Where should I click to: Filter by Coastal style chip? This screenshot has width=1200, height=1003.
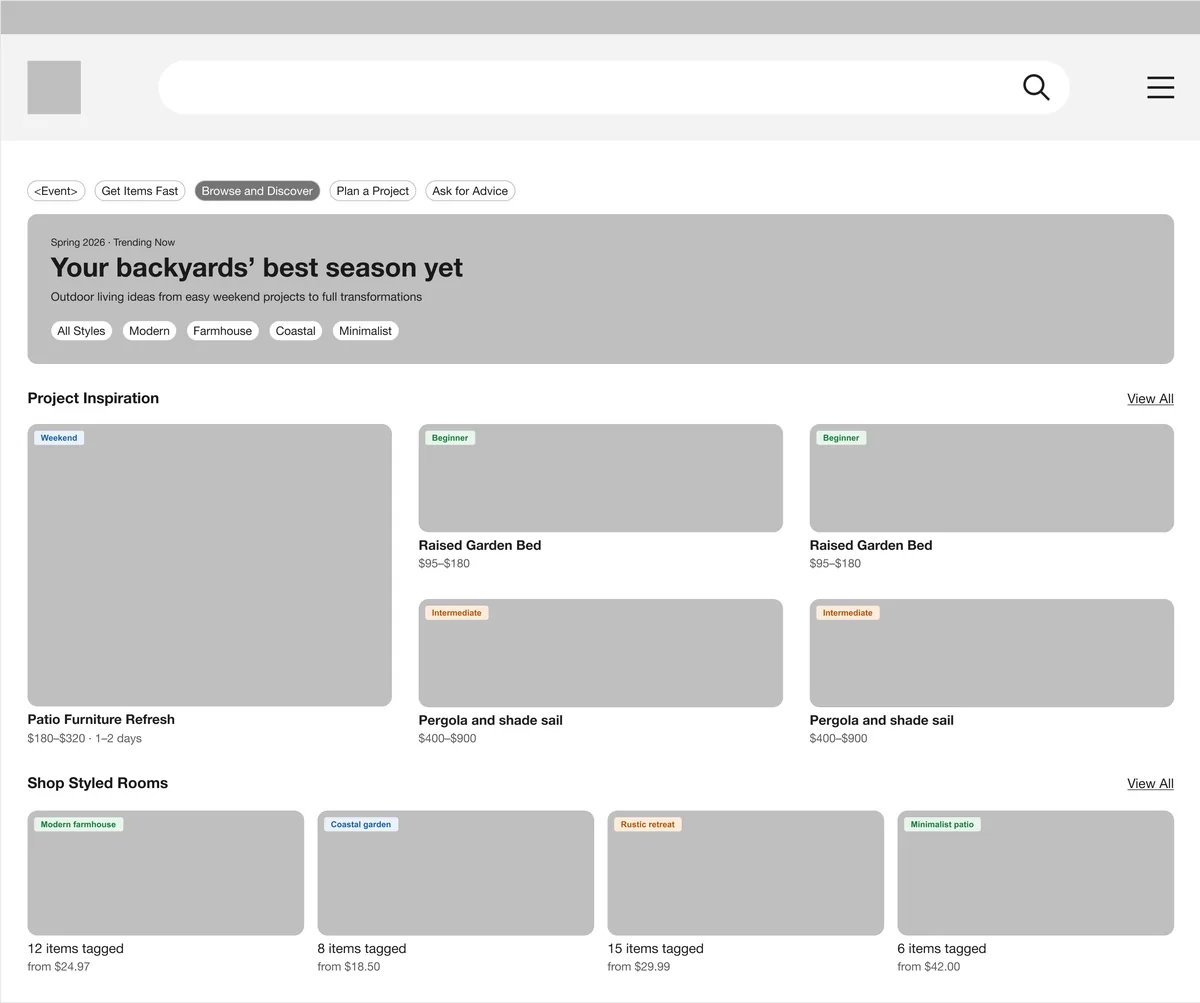[x=295, y=331]
